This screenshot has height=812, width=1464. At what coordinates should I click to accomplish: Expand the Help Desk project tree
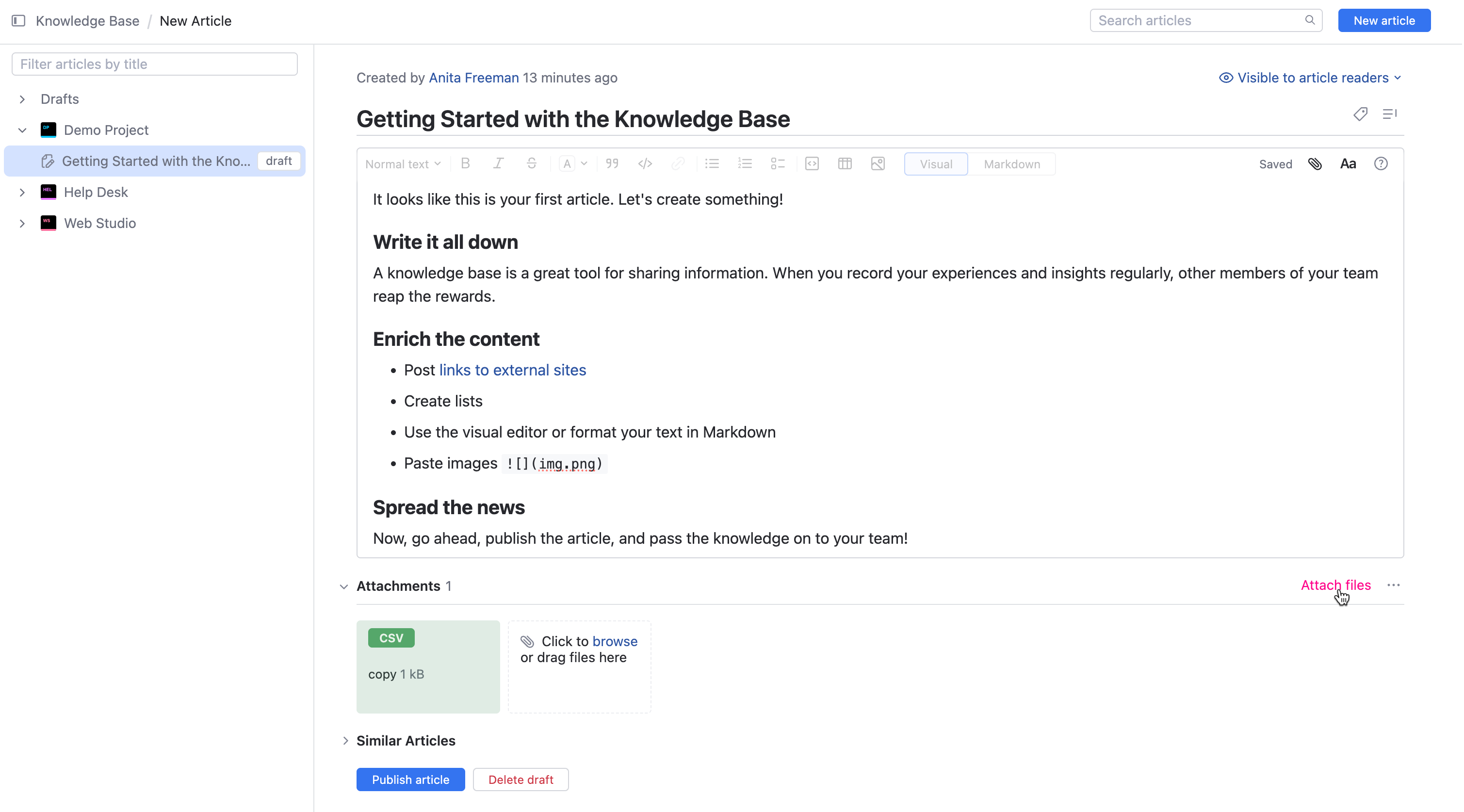coord(22,192)
